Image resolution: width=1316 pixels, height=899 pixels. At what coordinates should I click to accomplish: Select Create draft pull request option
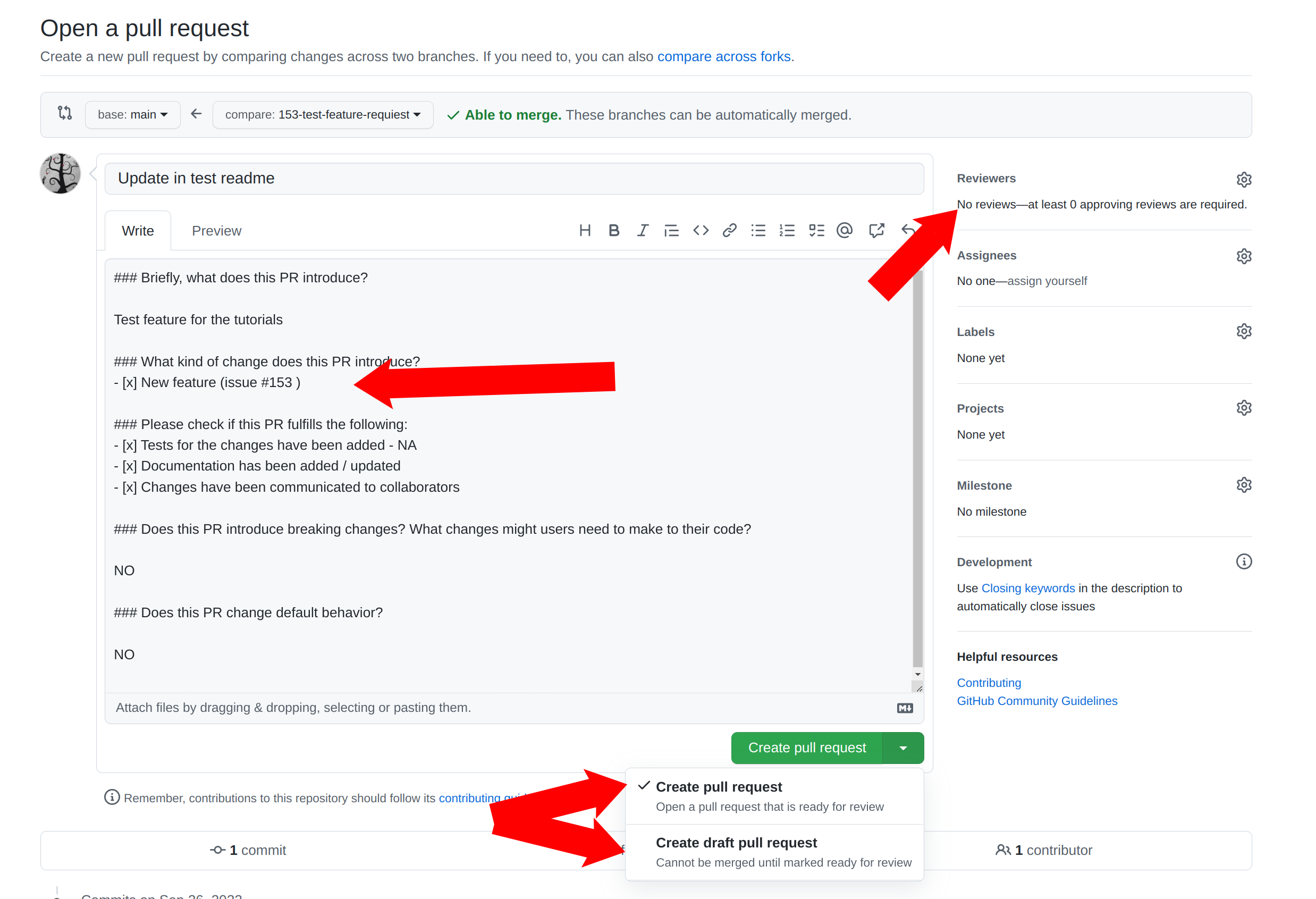point(774,852)
